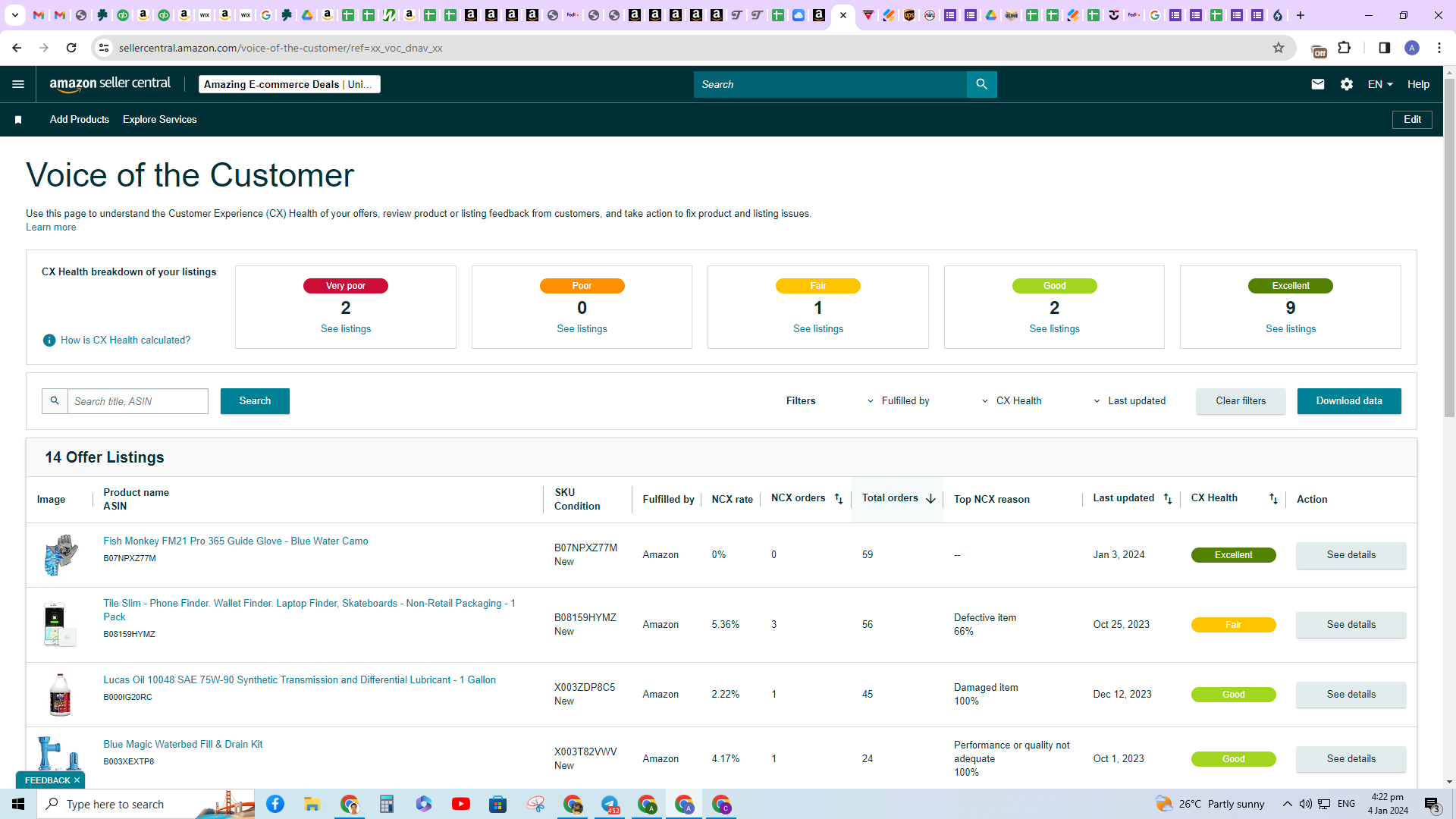Click the Clear filters button
This screenshot has width=1456, height=819.
(1241, 401)
